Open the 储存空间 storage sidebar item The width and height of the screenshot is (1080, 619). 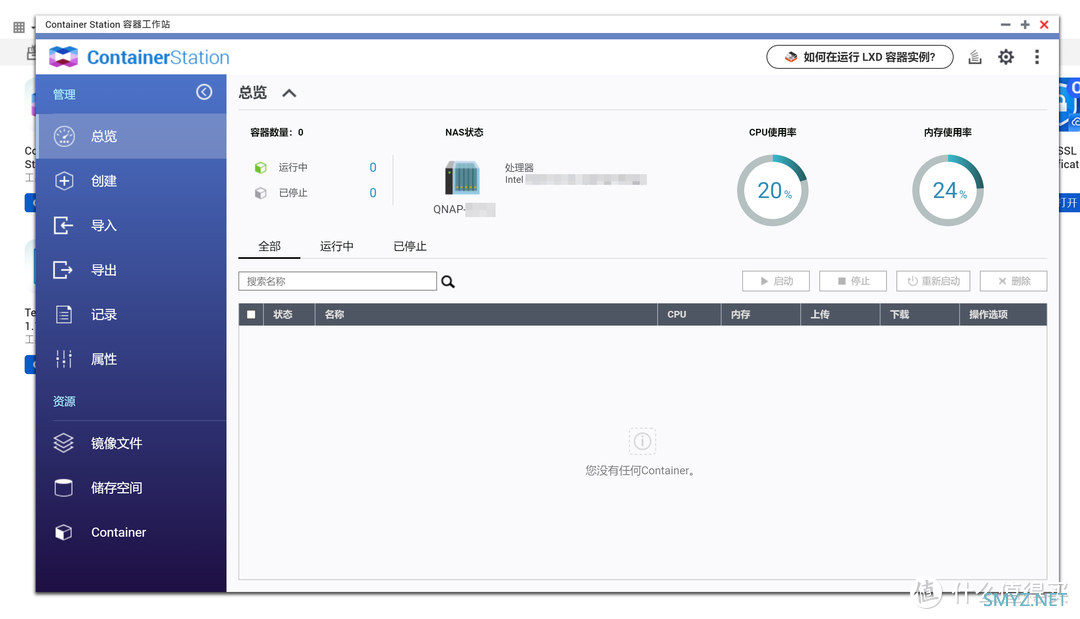(x=131, y=487)
